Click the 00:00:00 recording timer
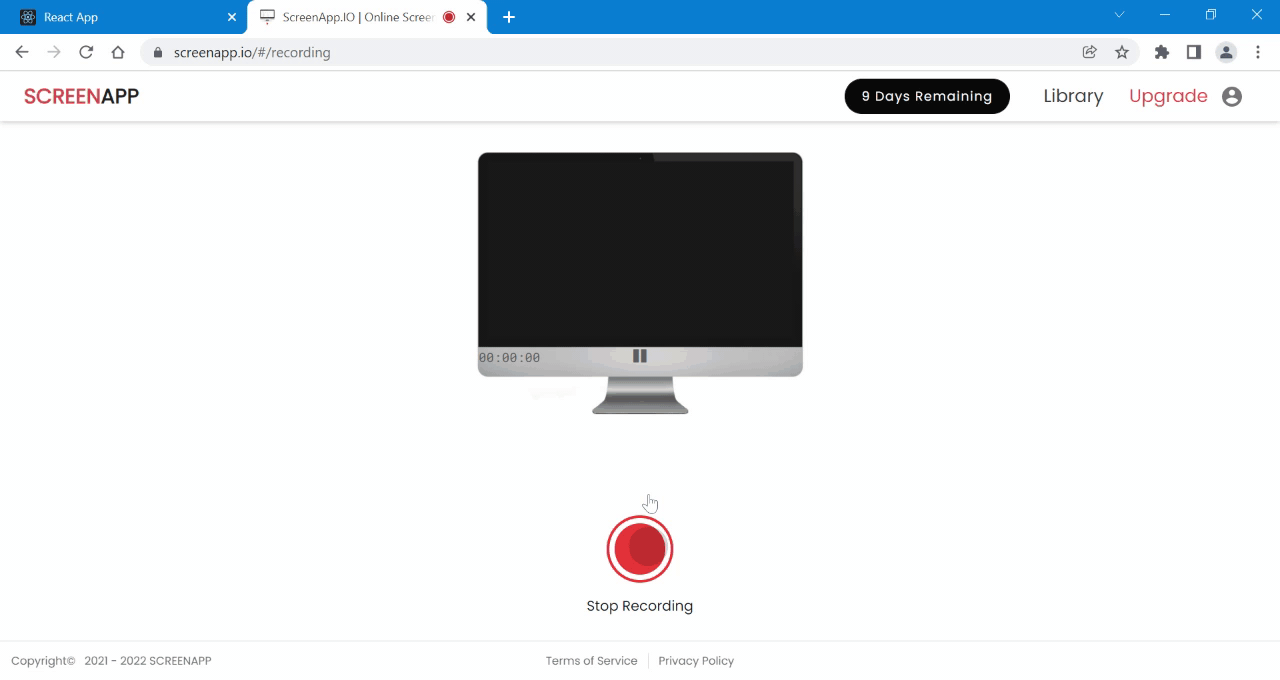1280x680 pixels. (x=509, y=358)
